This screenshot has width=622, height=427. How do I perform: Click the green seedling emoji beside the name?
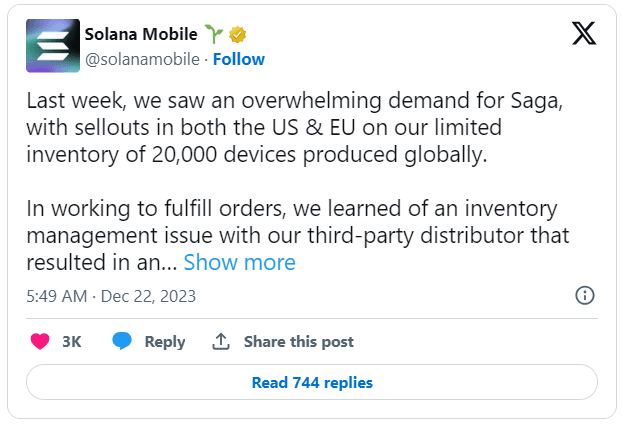(213, 33)
